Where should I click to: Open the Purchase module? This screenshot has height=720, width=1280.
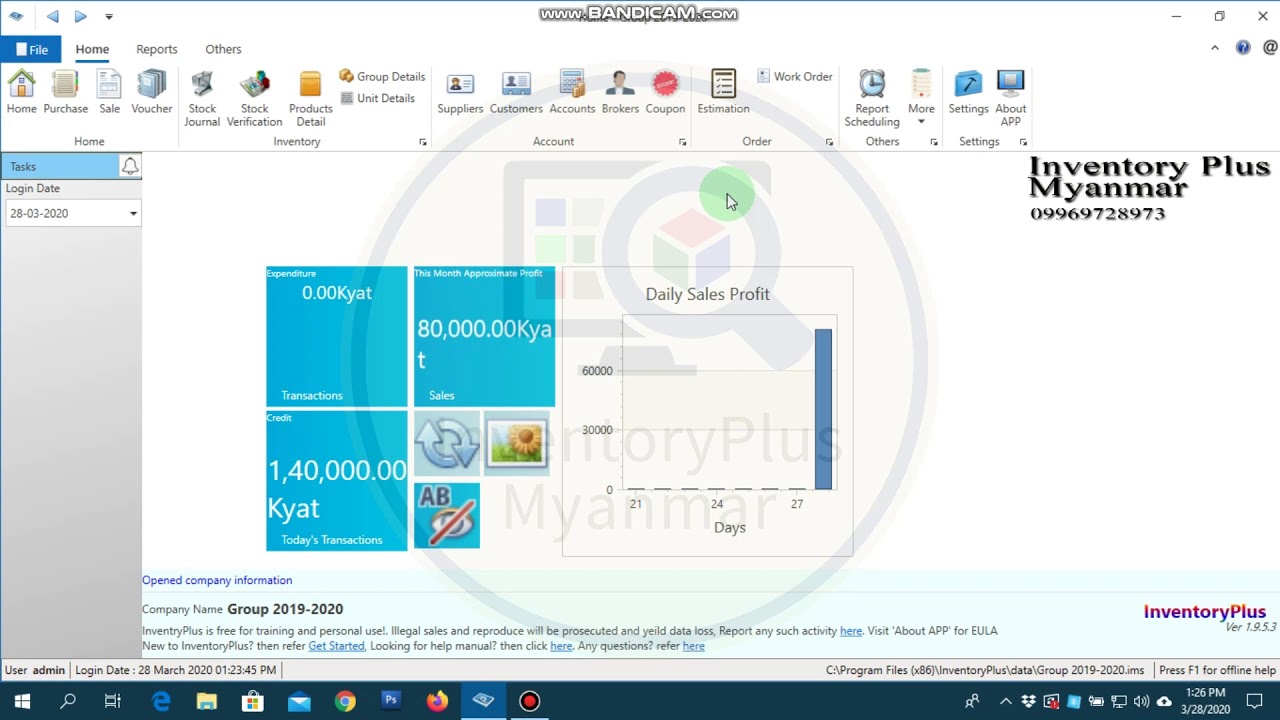click(x=65, y=92)
